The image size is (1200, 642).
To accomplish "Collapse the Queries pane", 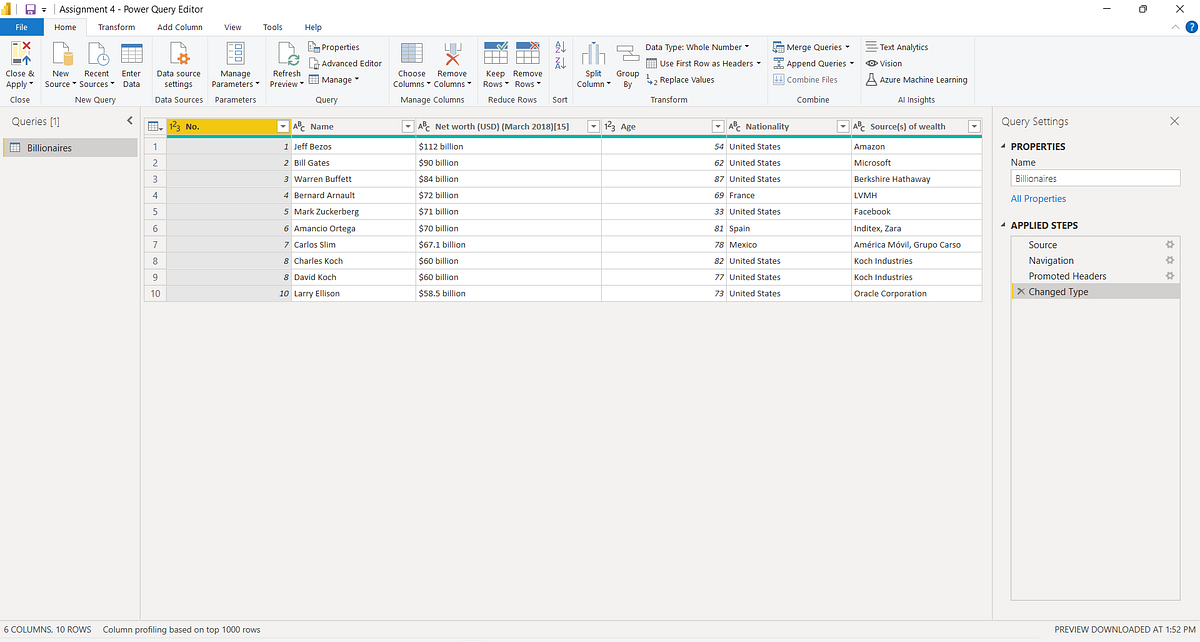I will (x=129, y=119).
